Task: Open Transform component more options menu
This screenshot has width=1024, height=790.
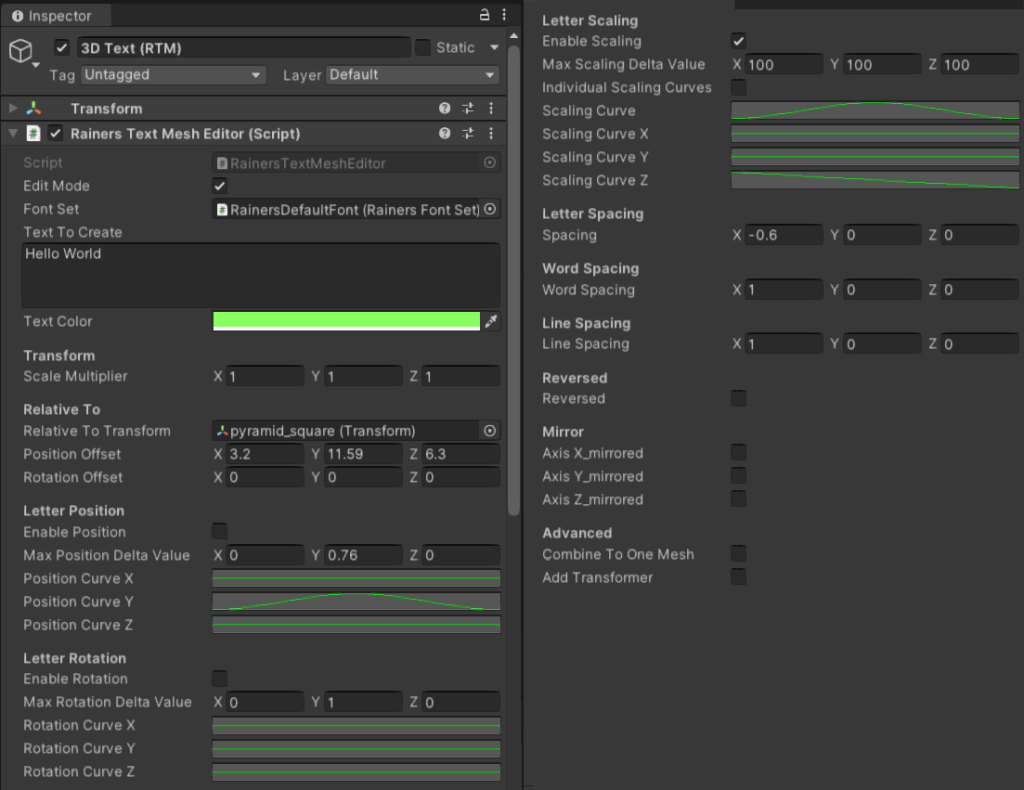Action: pos(491,108)
